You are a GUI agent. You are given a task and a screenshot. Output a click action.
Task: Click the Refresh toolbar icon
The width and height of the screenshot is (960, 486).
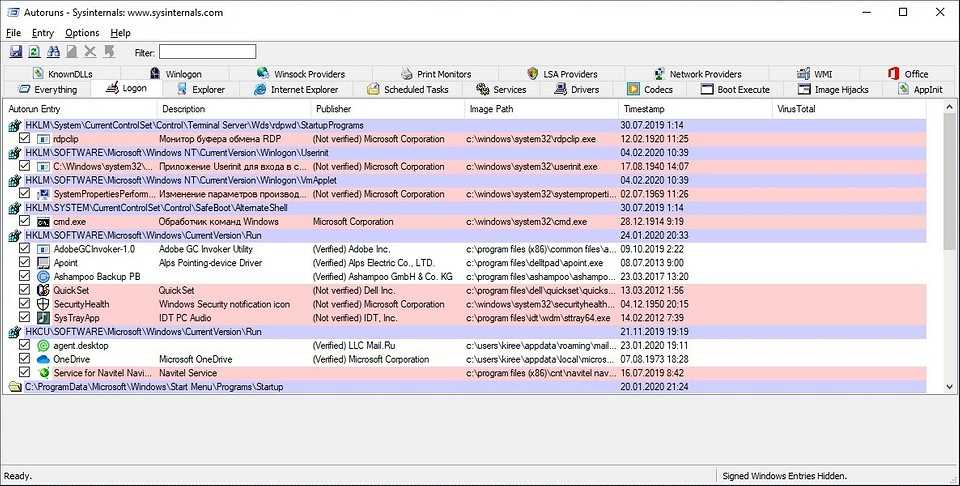(34, 52)
